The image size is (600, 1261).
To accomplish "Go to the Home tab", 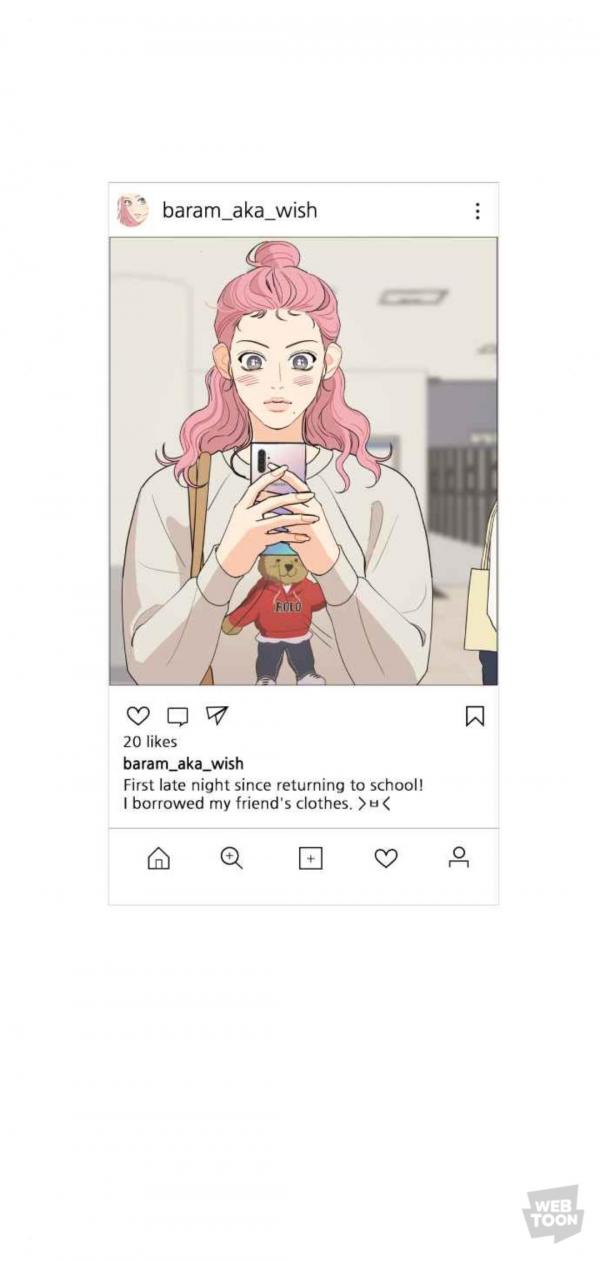I will click(159, 859).
